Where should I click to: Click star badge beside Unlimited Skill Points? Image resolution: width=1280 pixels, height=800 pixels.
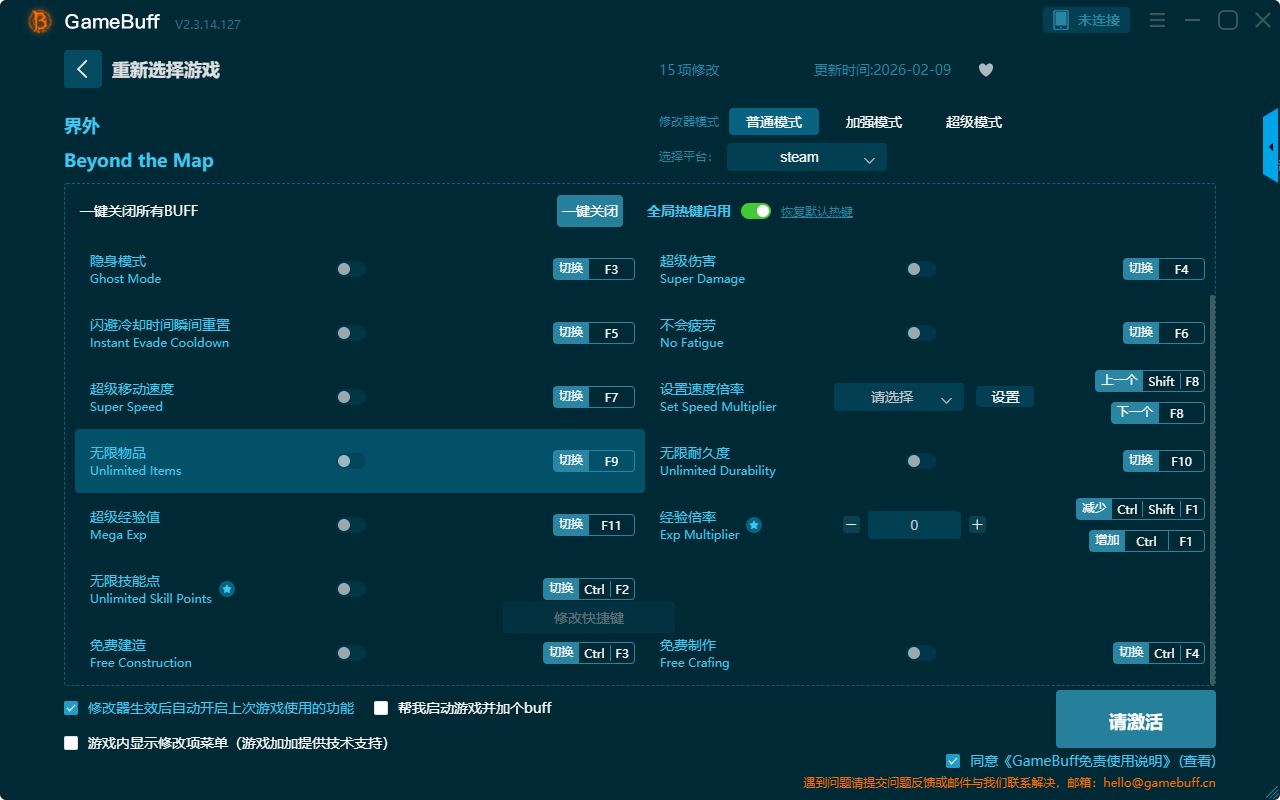click(227, 589)
